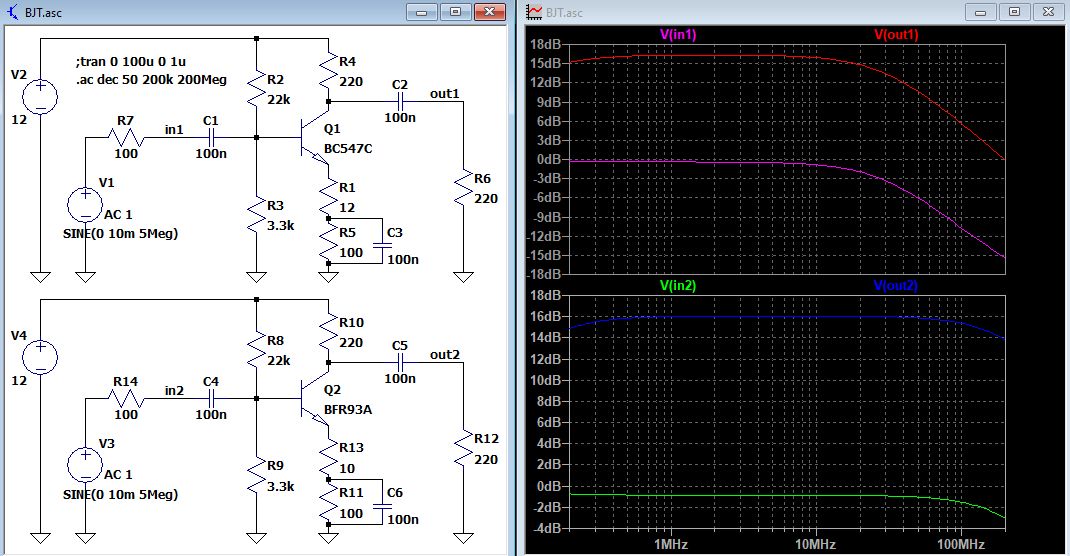Click the 1MHz frequency axis label
This screenshot has height=556, width=1070.
671,544
